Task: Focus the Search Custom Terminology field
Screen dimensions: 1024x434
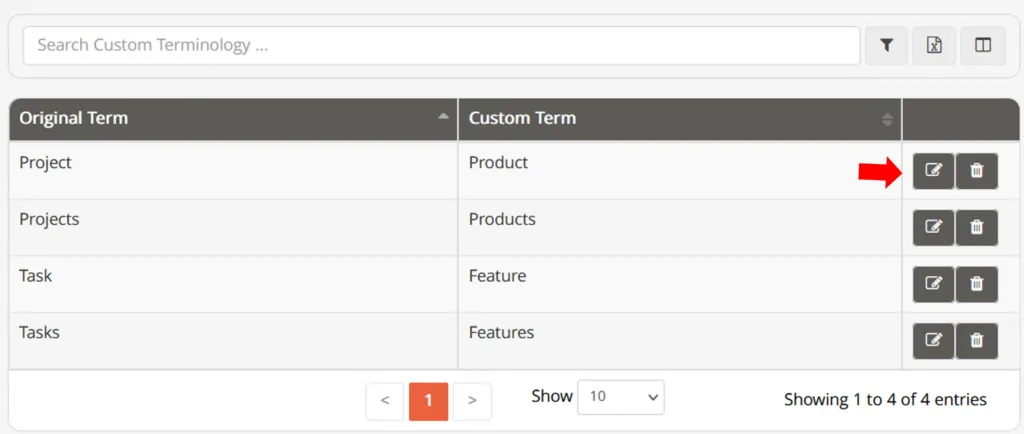Action: (x=441, y=45)
